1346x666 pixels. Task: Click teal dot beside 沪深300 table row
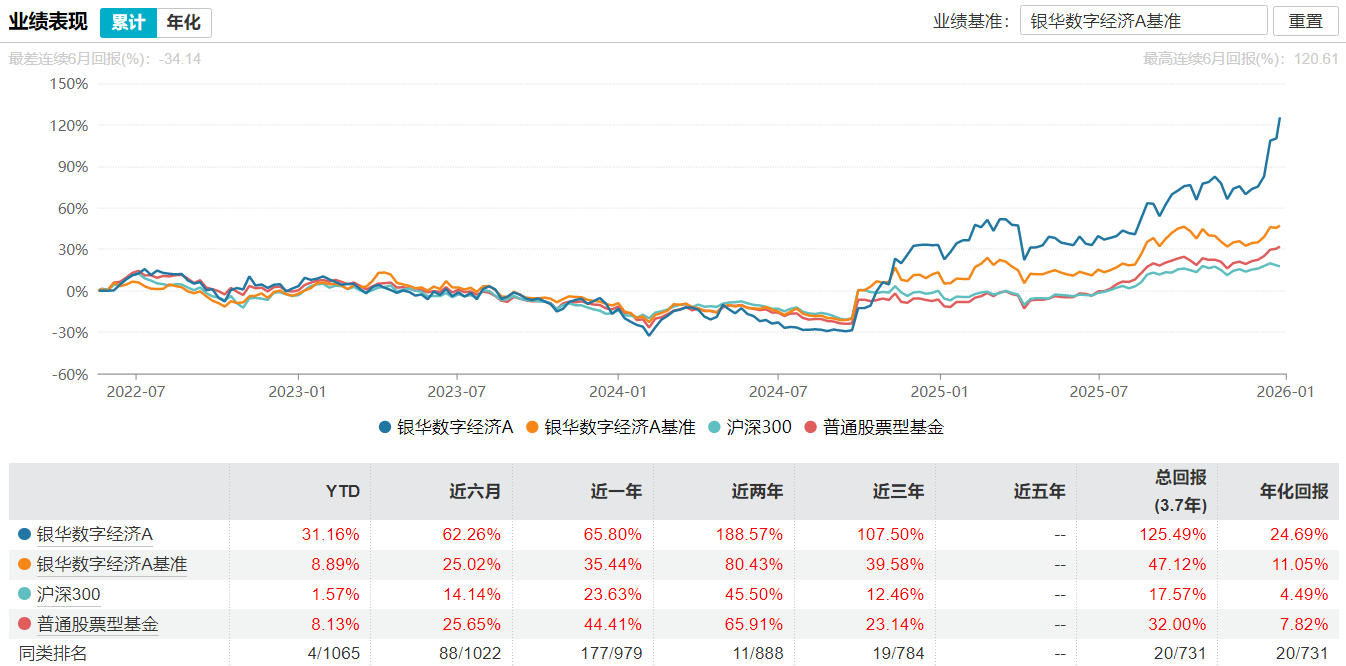[x=25, y=595]
